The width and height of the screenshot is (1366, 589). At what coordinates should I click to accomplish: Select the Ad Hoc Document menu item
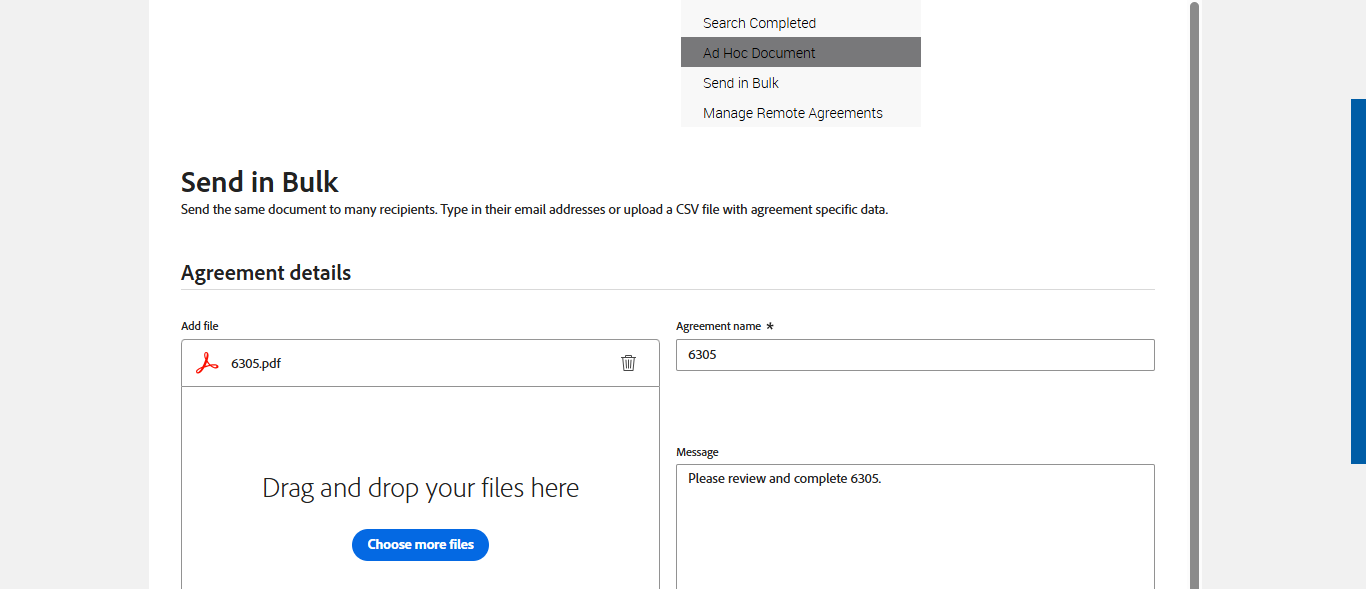click(759, 53)
